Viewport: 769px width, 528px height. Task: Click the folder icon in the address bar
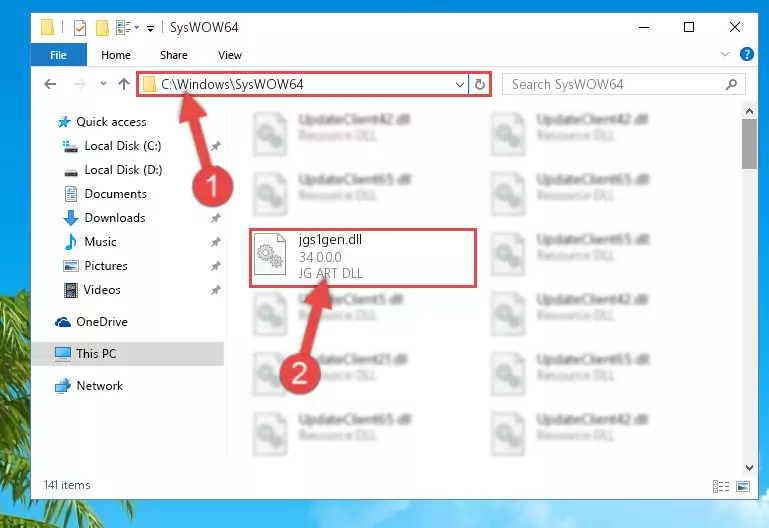pos(149,84)
